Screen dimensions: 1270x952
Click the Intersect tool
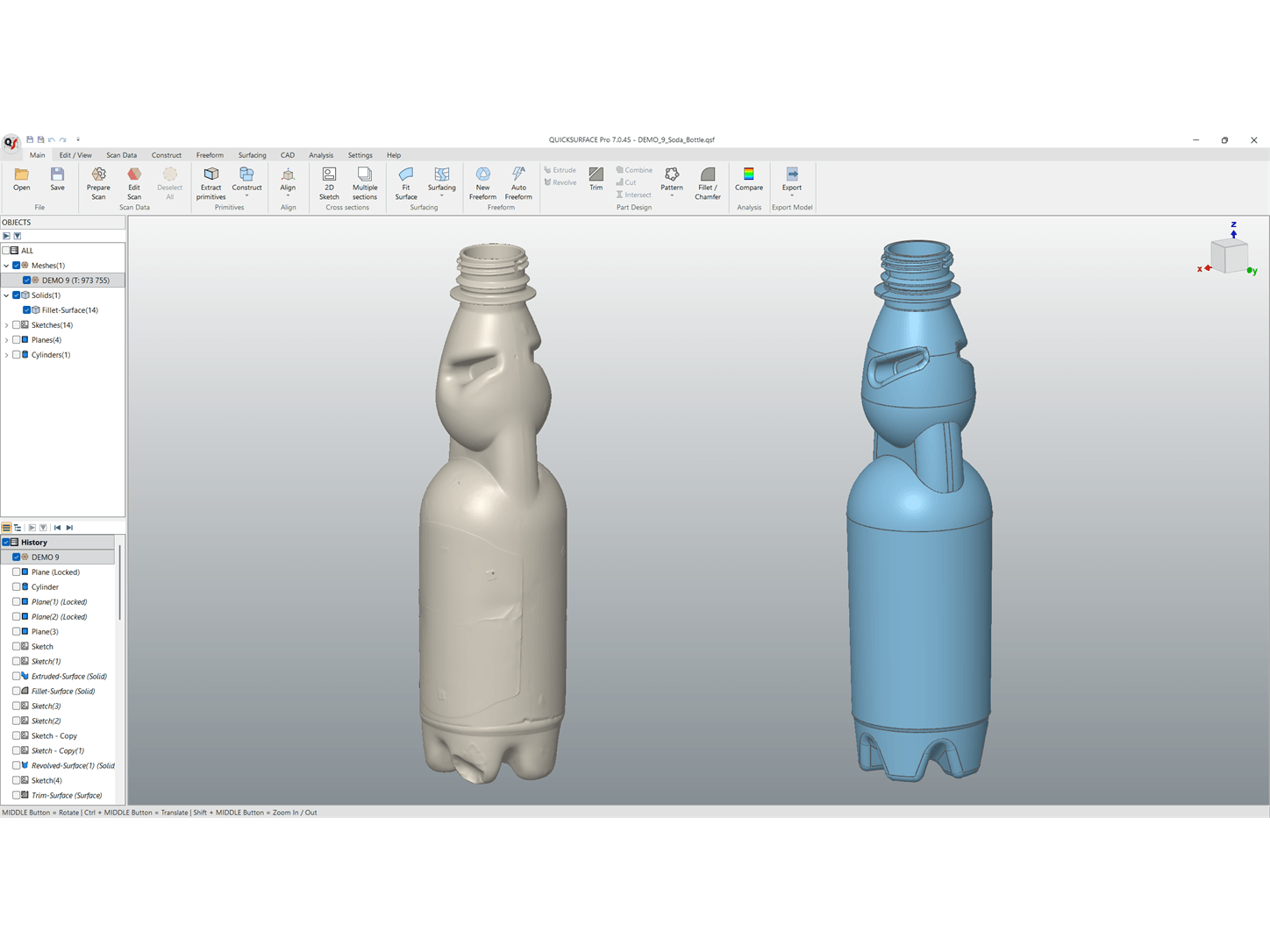634,195
